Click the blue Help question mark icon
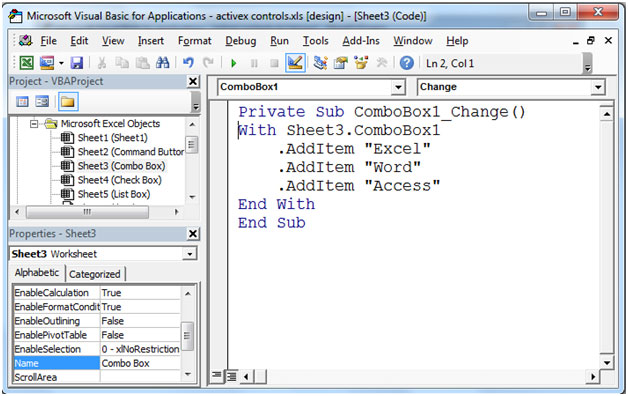 [407, 63]
